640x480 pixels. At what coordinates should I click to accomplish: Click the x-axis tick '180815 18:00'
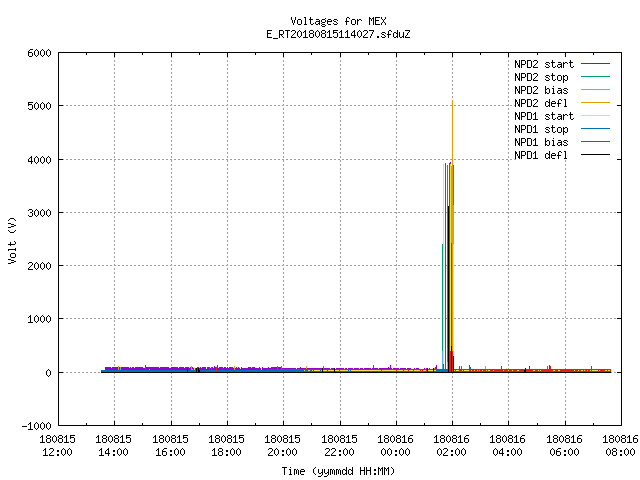[x=227, y=446]
